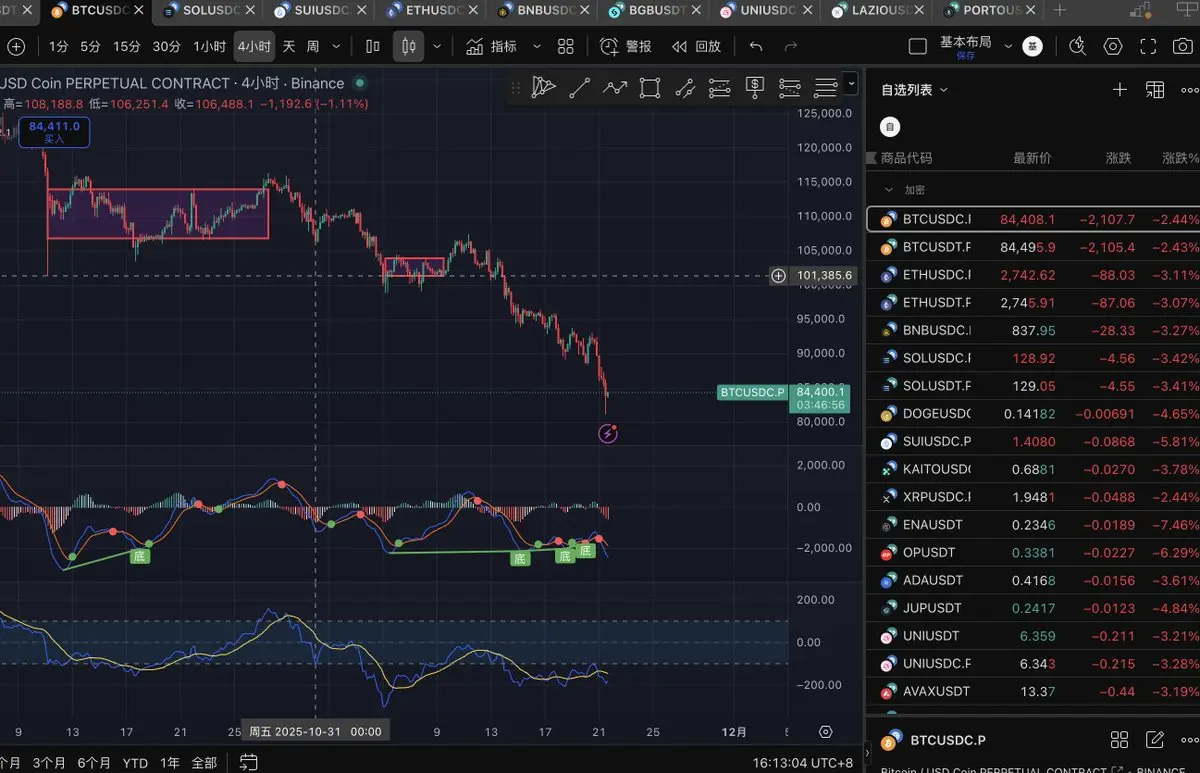Image resolution: width=1200 pixels, height=773 pixels.
Task: Select the bar chart style icon
Action: point(373,46)
